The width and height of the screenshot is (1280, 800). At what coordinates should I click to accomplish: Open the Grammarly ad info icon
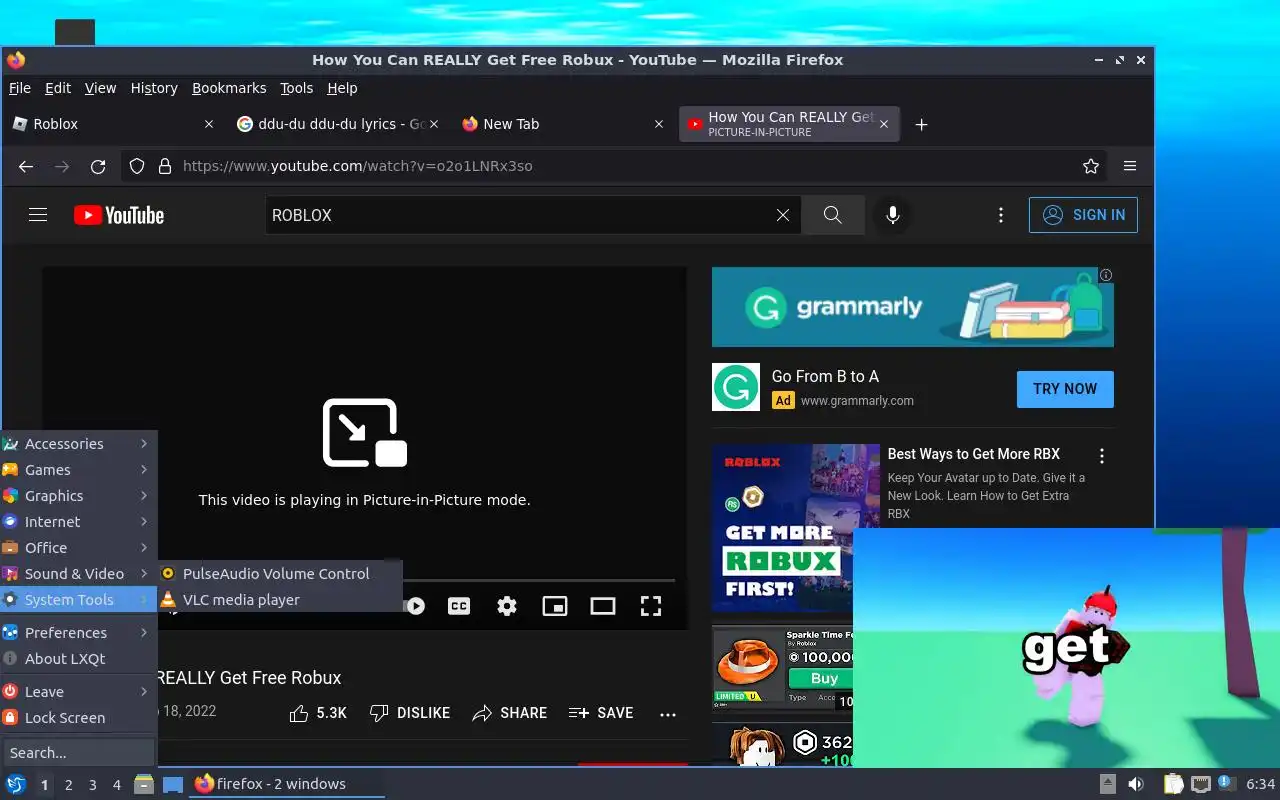1106,275
